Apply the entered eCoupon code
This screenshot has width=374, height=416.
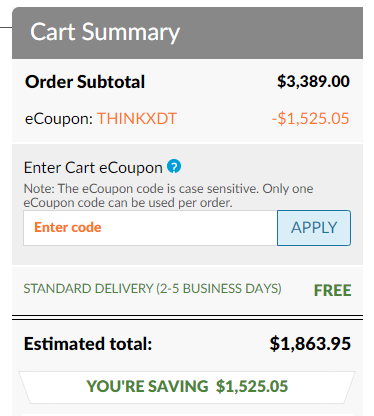[314, 228]
